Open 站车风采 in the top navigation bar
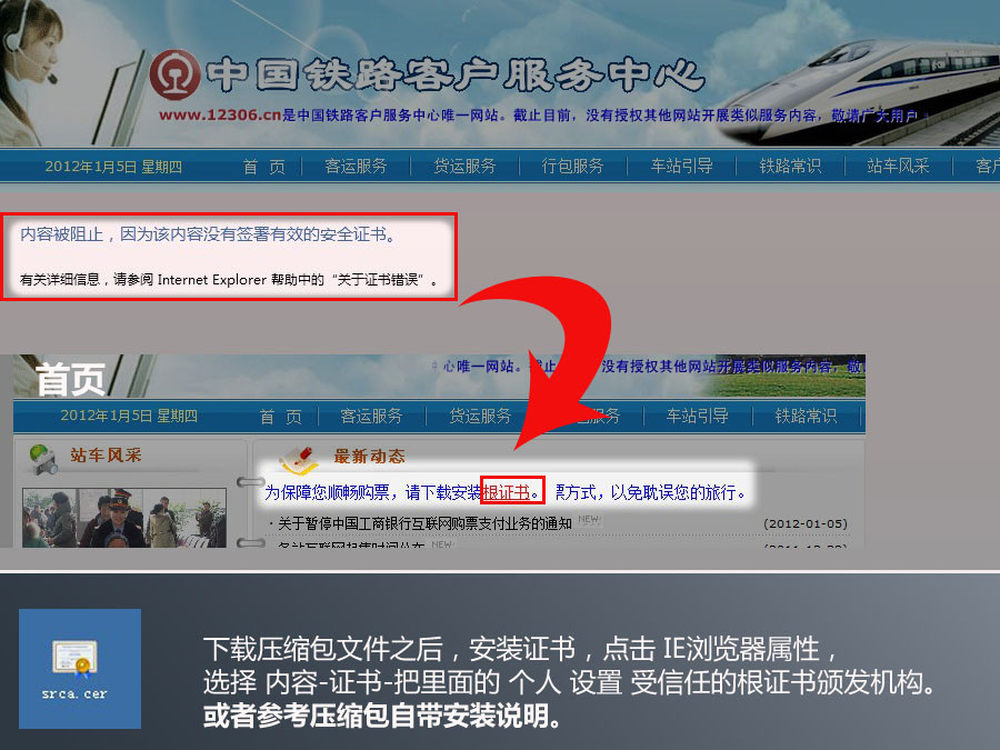1000x750 pixels. click(898, 166)
